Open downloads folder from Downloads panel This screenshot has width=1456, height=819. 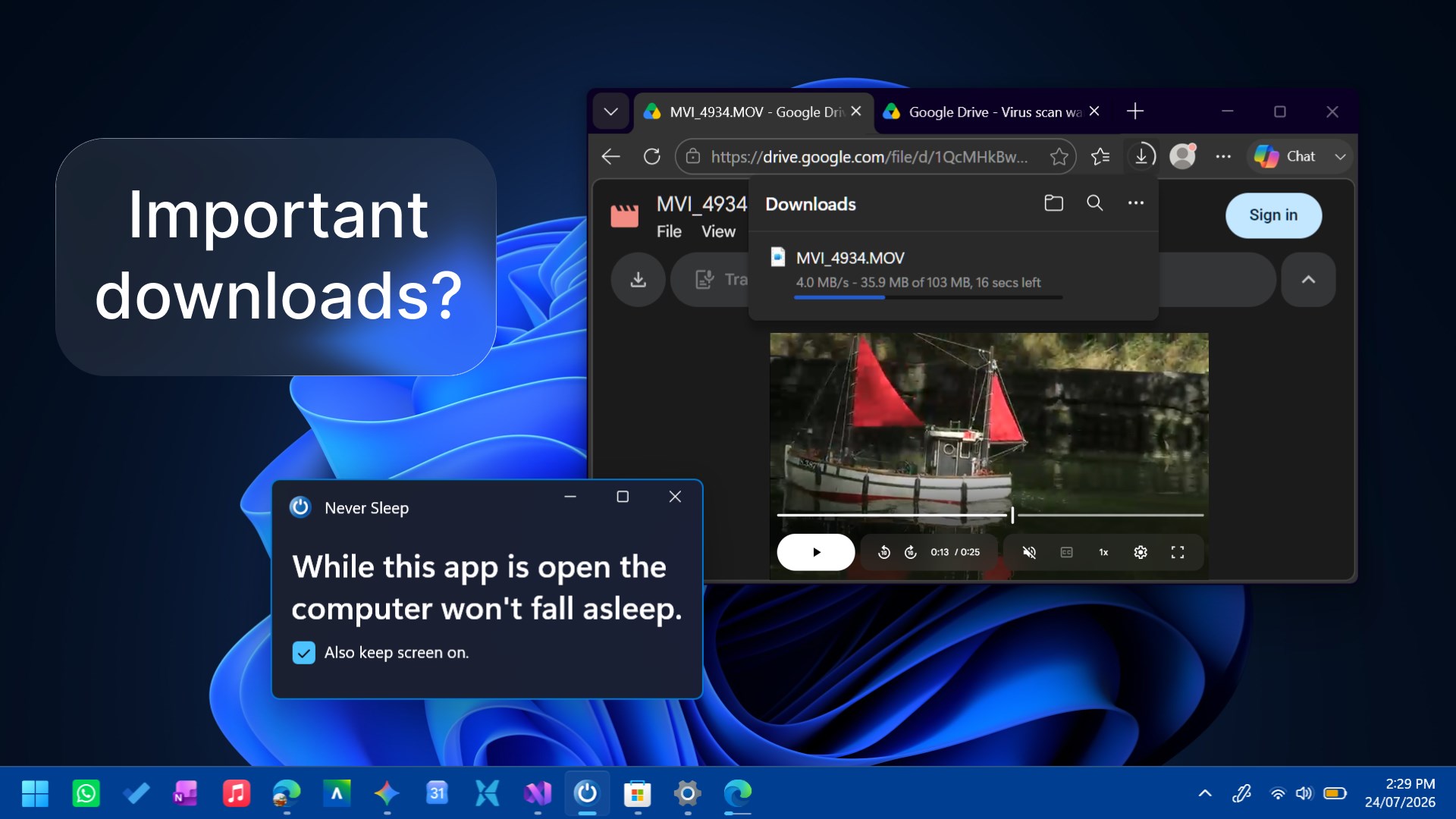tap(1053, 203)
